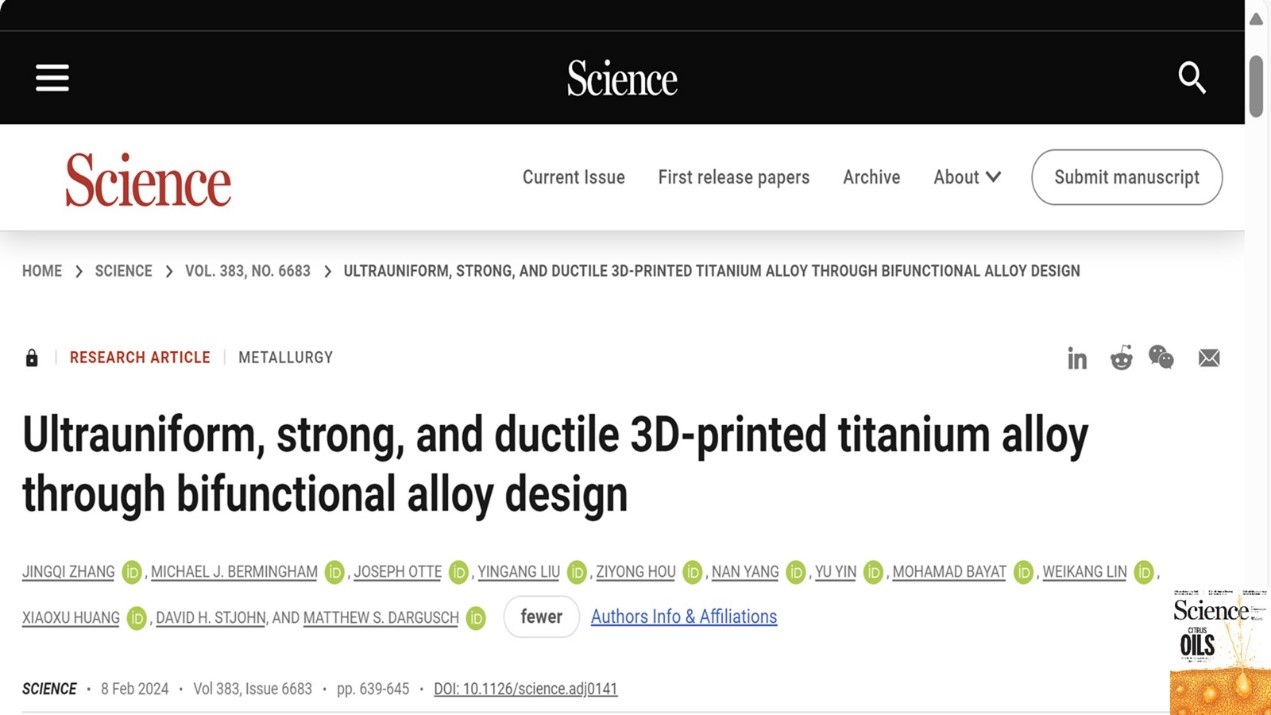Viewport: 1271px width, 715px height.
Task: Open the Archive menu item
Action: [x=871, y=177]
